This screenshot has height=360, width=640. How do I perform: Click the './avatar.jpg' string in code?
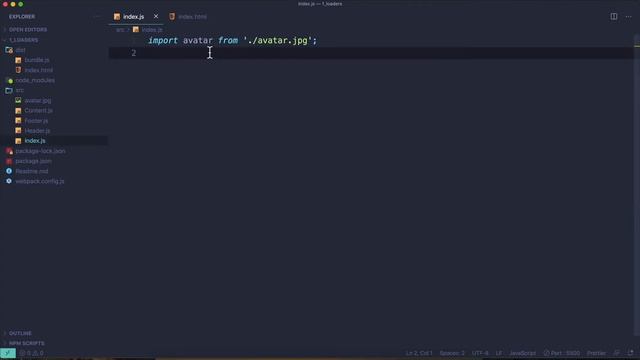pyautogui.click(x=278, y=40)
